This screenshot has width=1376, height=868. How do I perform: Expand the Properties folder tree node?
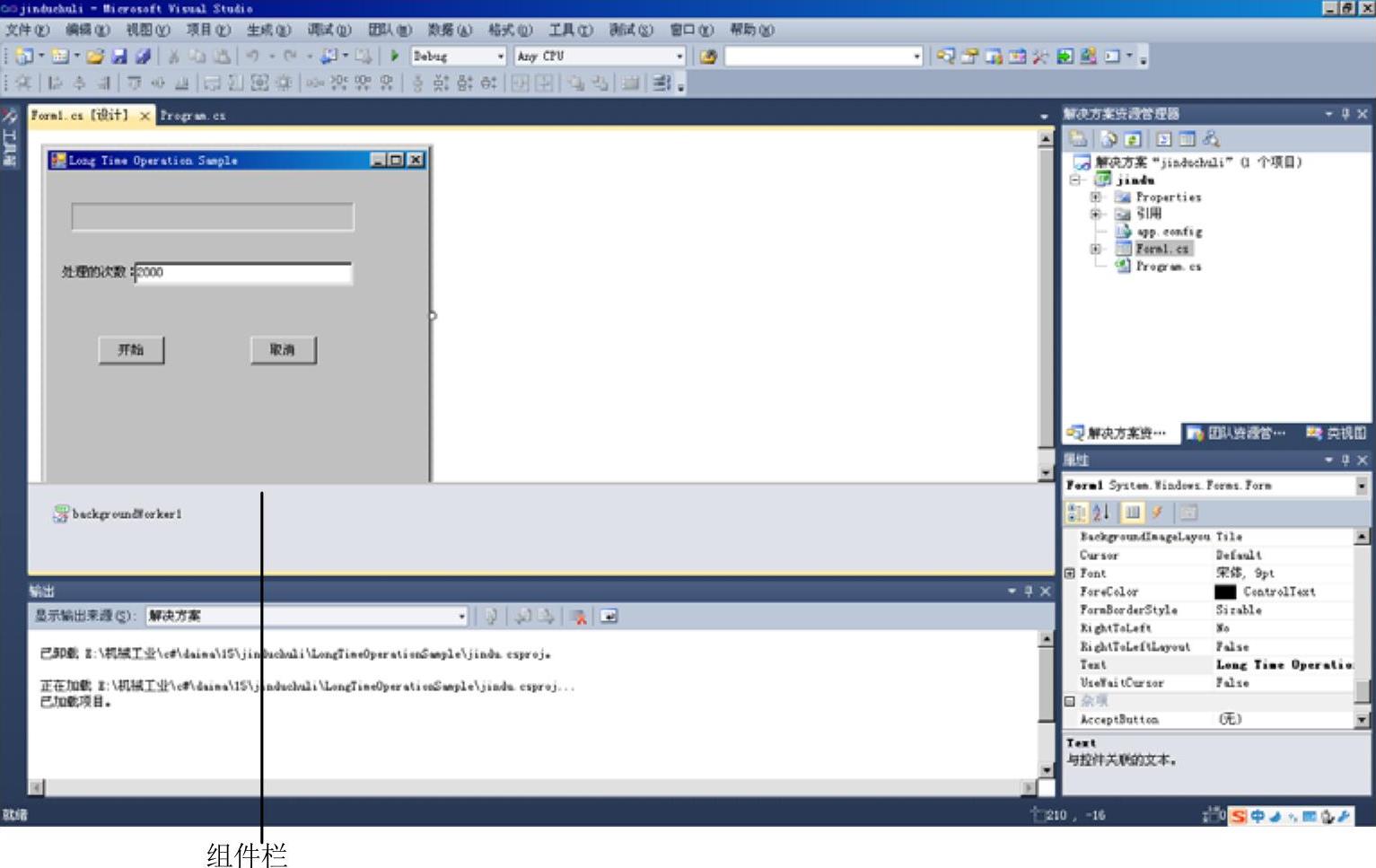tap(1095, 197)
